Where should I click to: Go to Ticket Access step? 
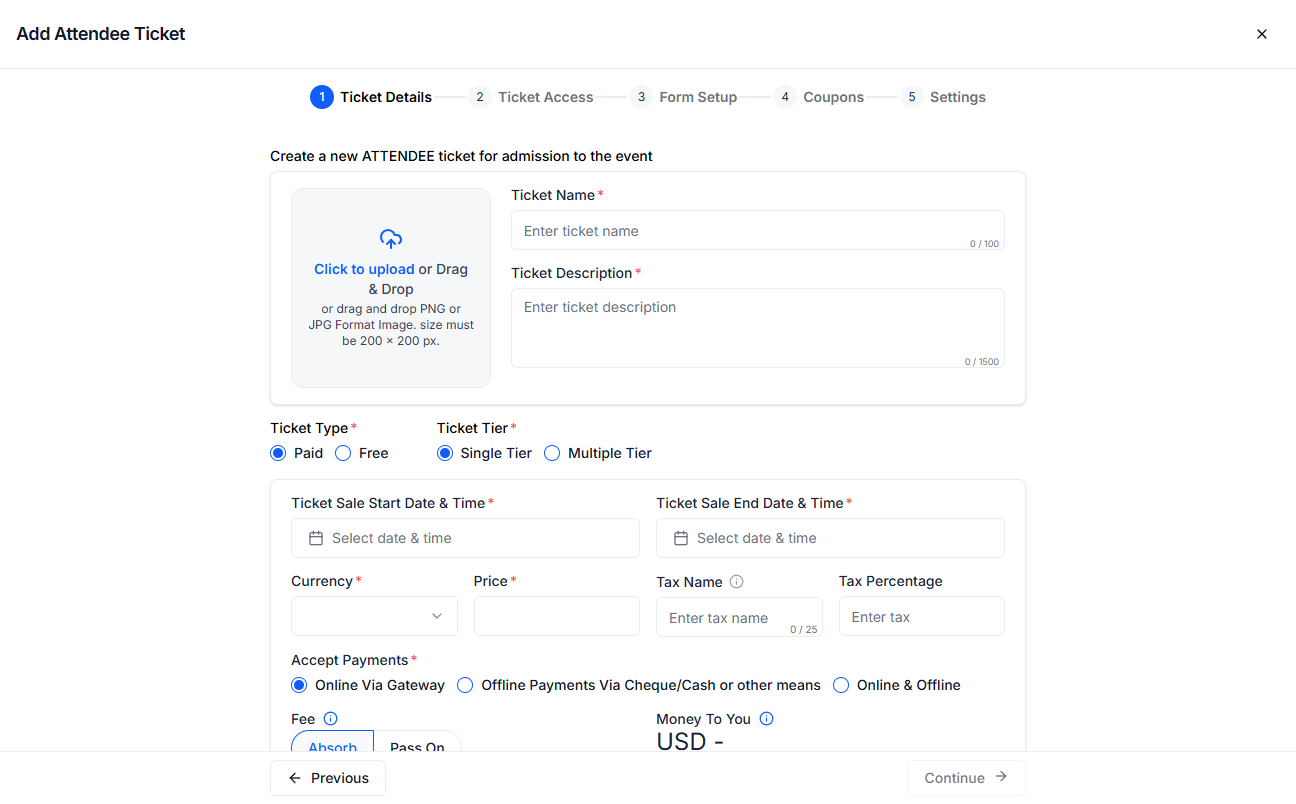point(531,97)
